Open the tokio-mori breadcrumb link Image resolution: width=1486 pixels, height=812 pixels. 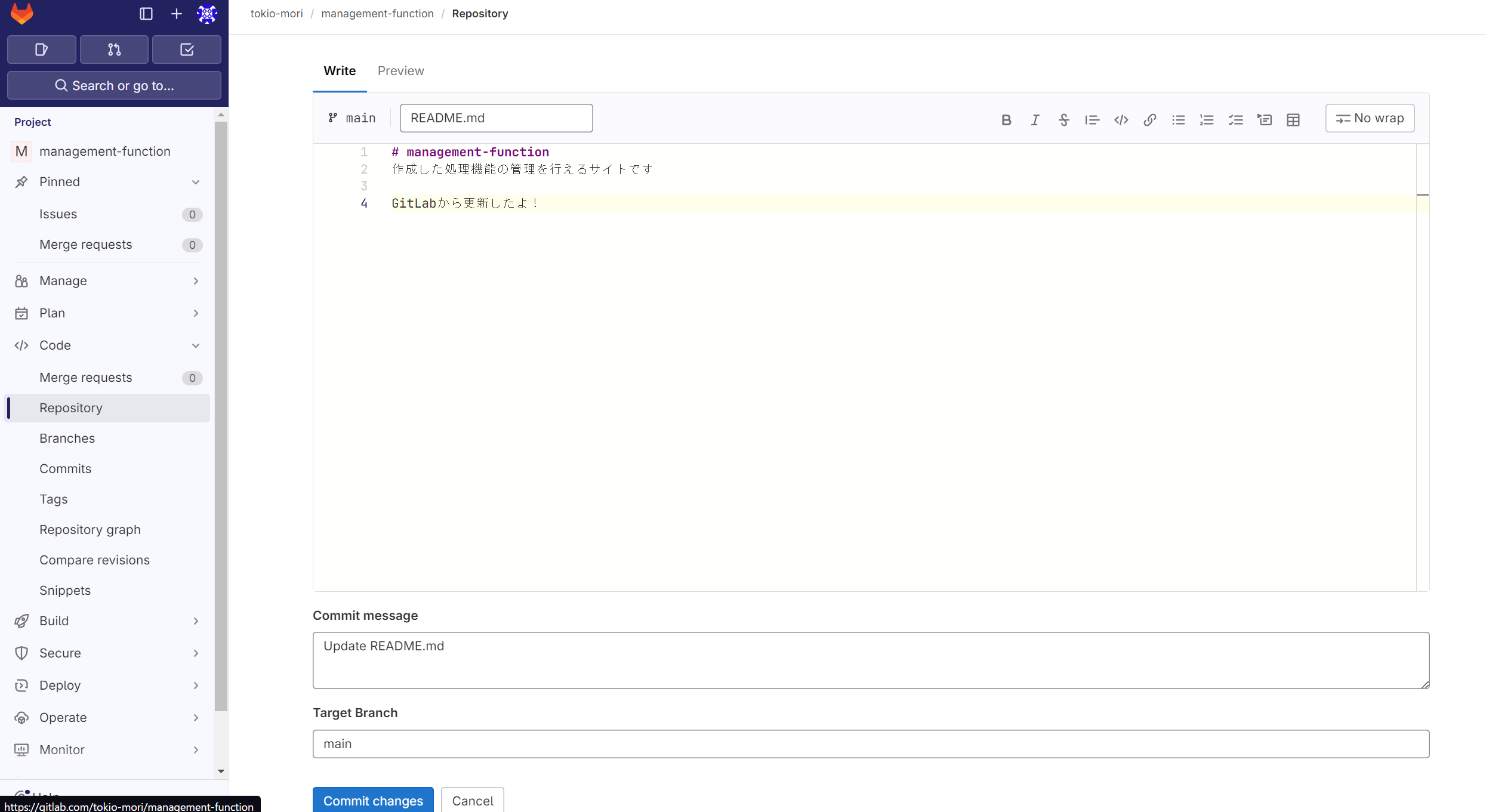pyautogui.click(x=276, y=13)
